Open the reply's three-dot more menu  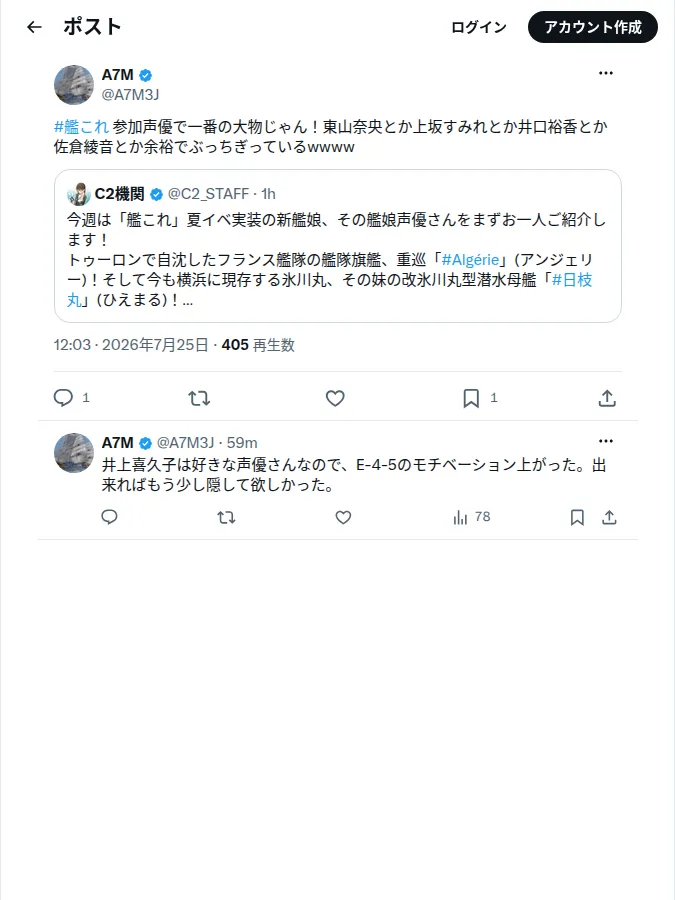coord(606,441)
